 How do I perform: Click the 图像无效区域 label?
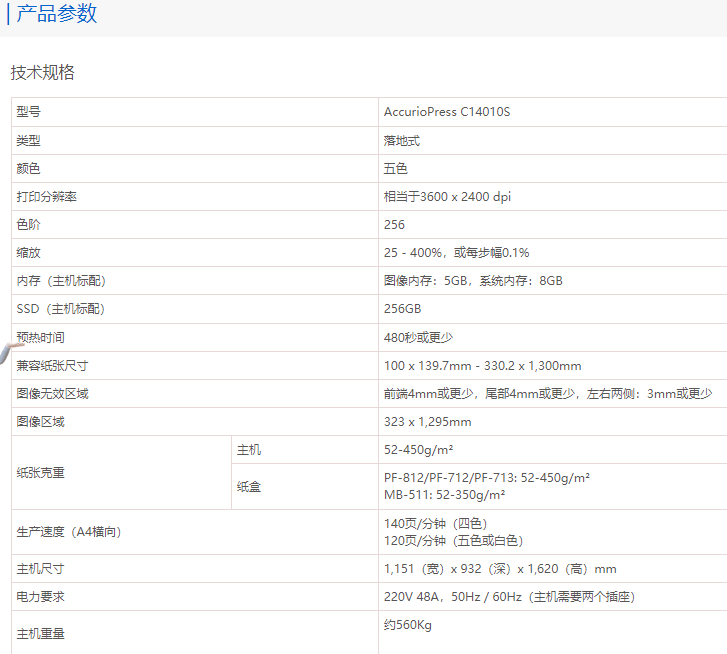tap(52, 394)
